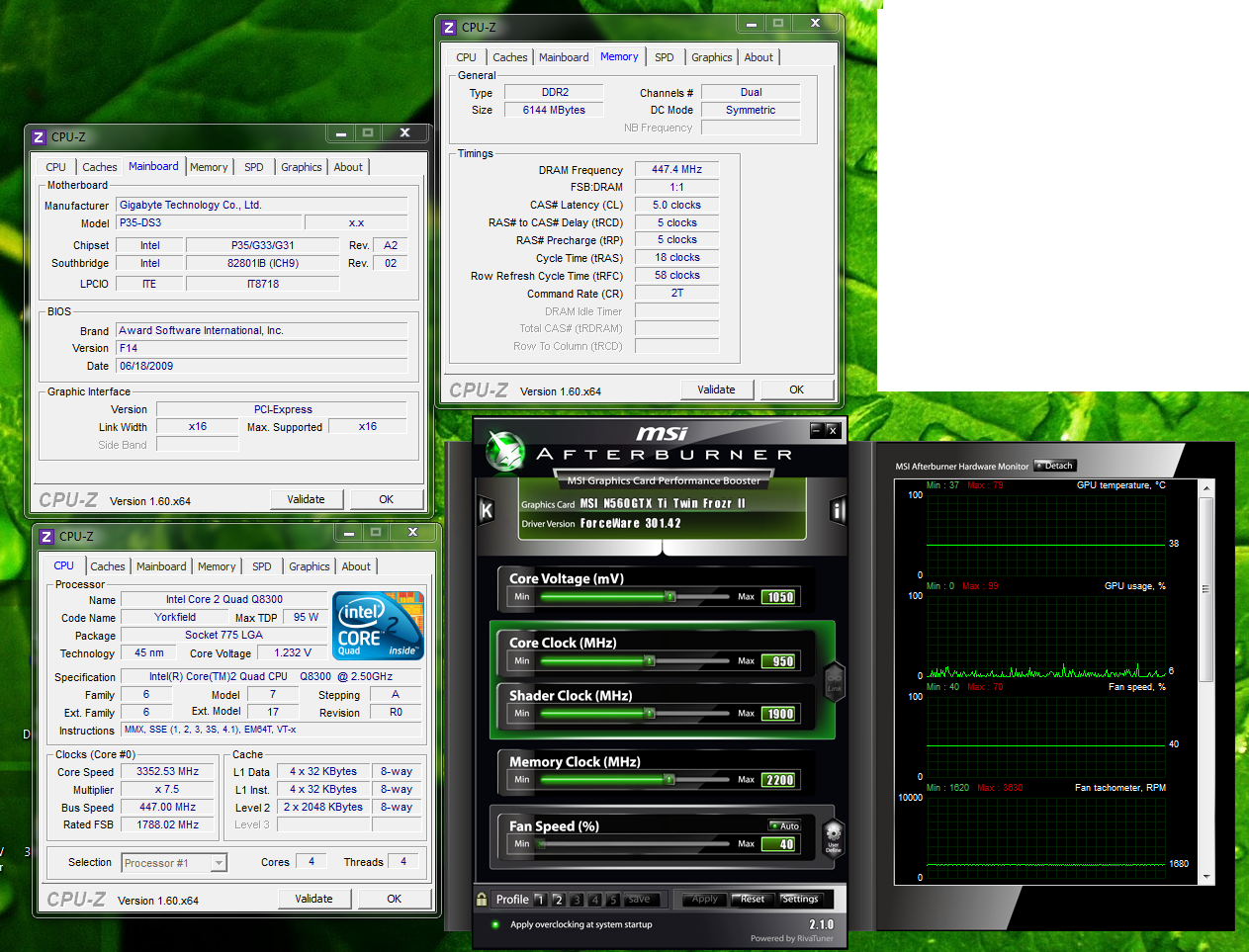Click OK in the CPU tab window
This screenshot has width=1249, height=952.
(x=395, y=899)
